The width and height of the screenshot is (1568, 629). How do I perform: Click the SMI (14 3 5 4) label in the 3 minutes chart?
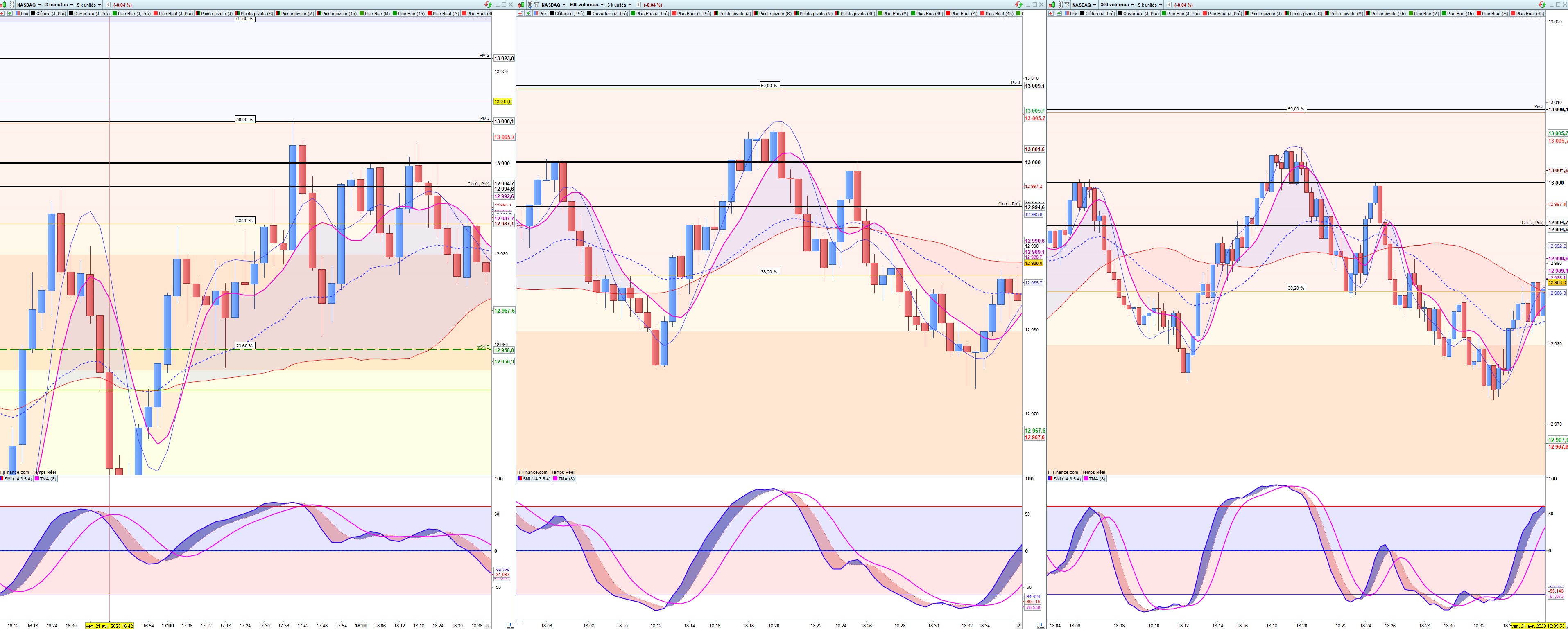18,479
